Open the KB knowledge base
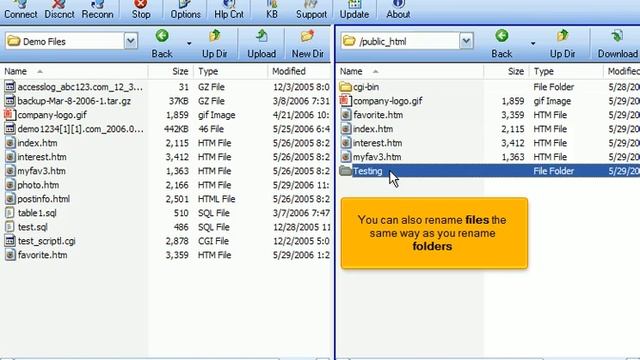Viewport: 640px width, 360px height. pos(272,10)
